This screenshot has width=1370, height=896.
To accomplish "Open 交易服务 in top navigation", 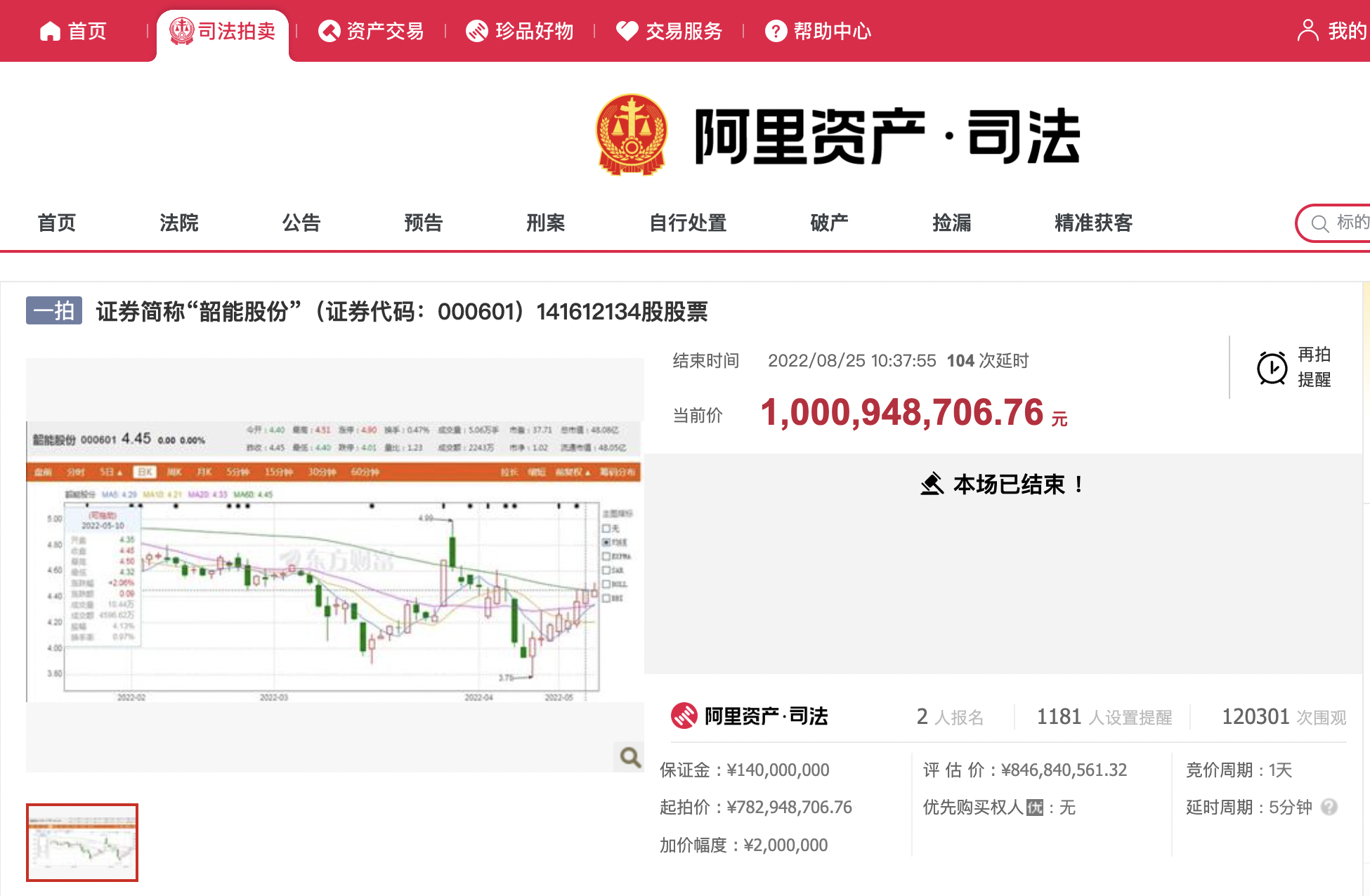I will tap(684, 31).
